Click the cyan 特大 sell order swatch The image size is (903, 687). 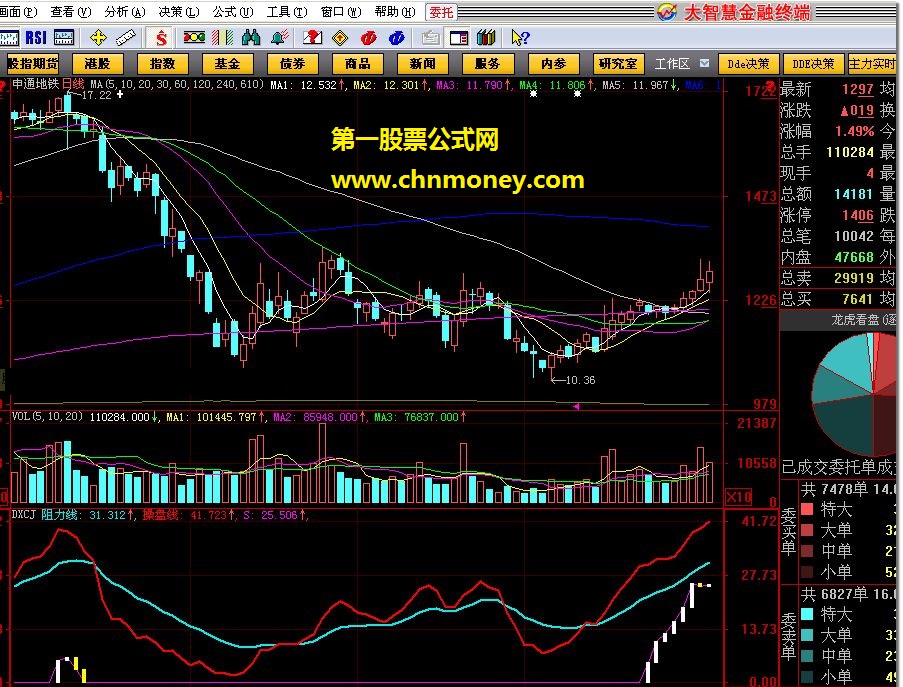[807, 614]
